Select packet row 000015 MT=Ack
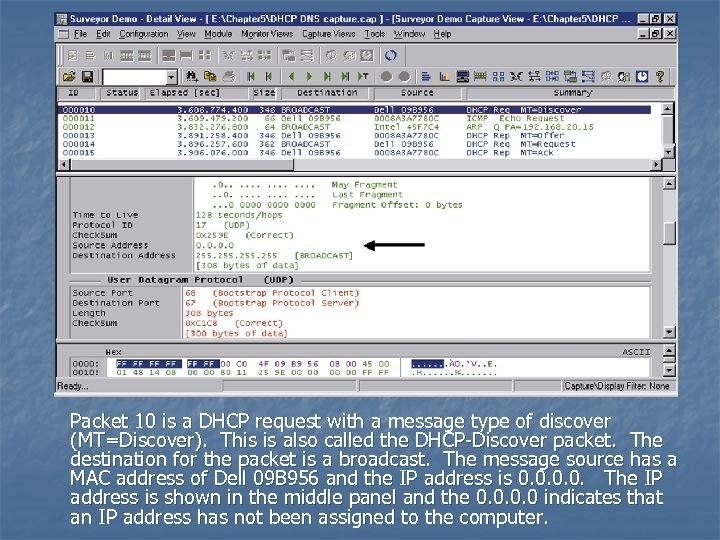720x540 pixels. 354,152
